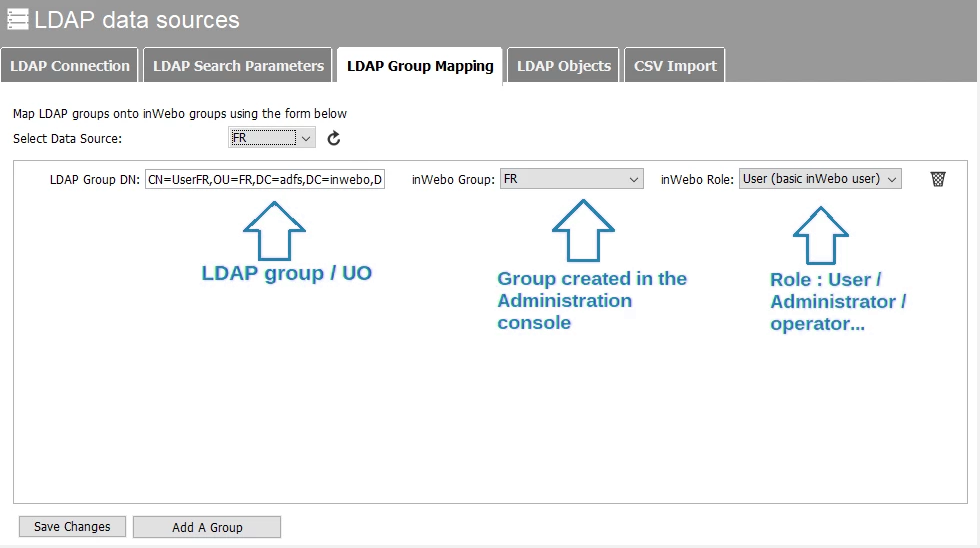980x548 pixels.
Task: Select the LDAP Group Mapping tab
Action: pos(419,66)
